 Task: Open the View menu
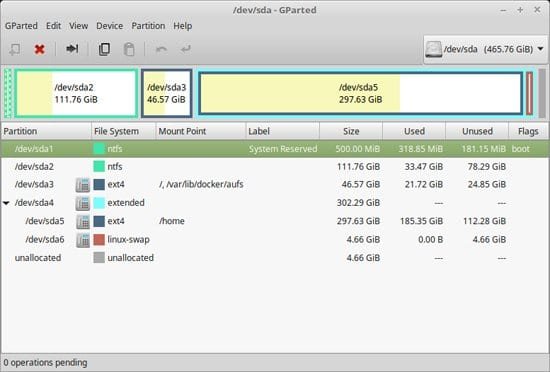[x=78, y=26]
